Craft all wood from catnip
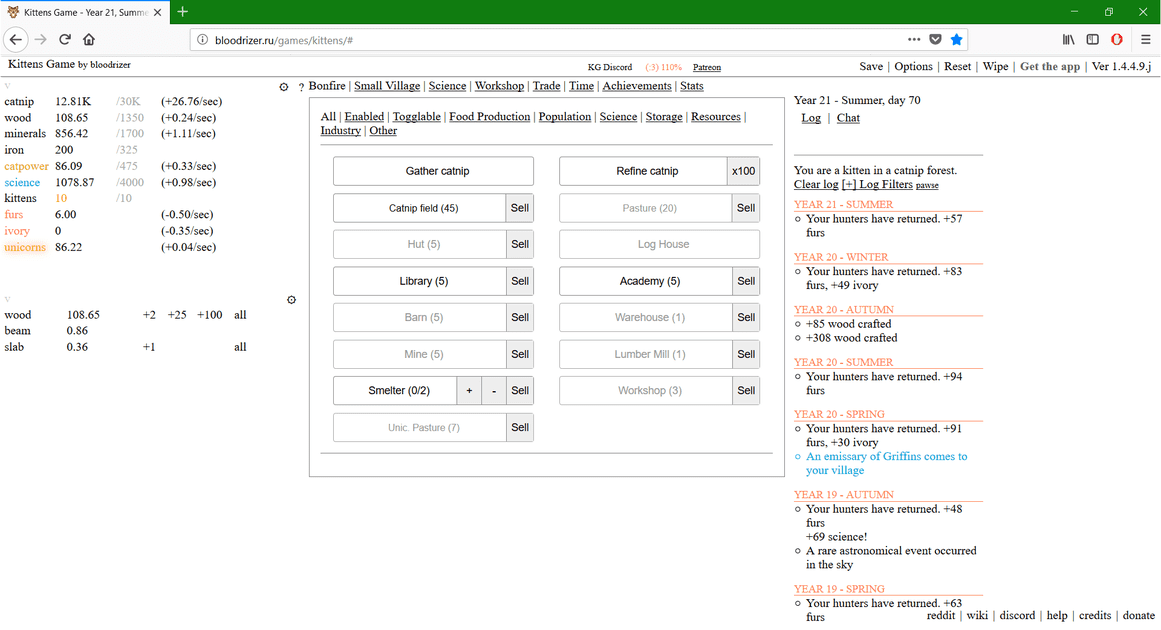Image resolution: width=1161 pixels, height=630 pixels. (x=240, y=315)
